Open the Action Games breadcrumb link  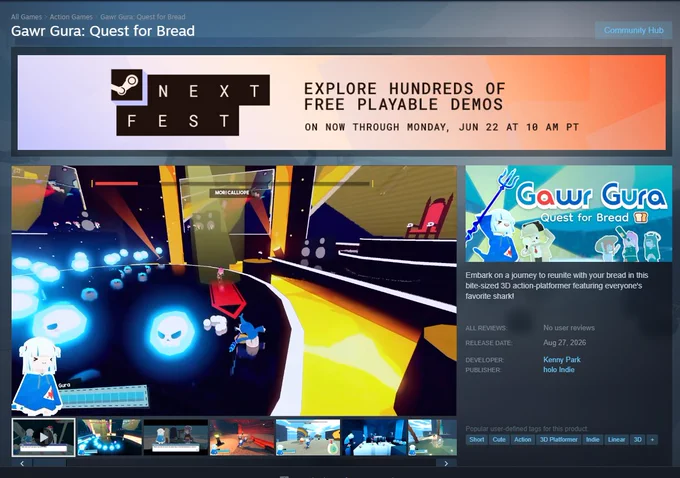point(71,17)
